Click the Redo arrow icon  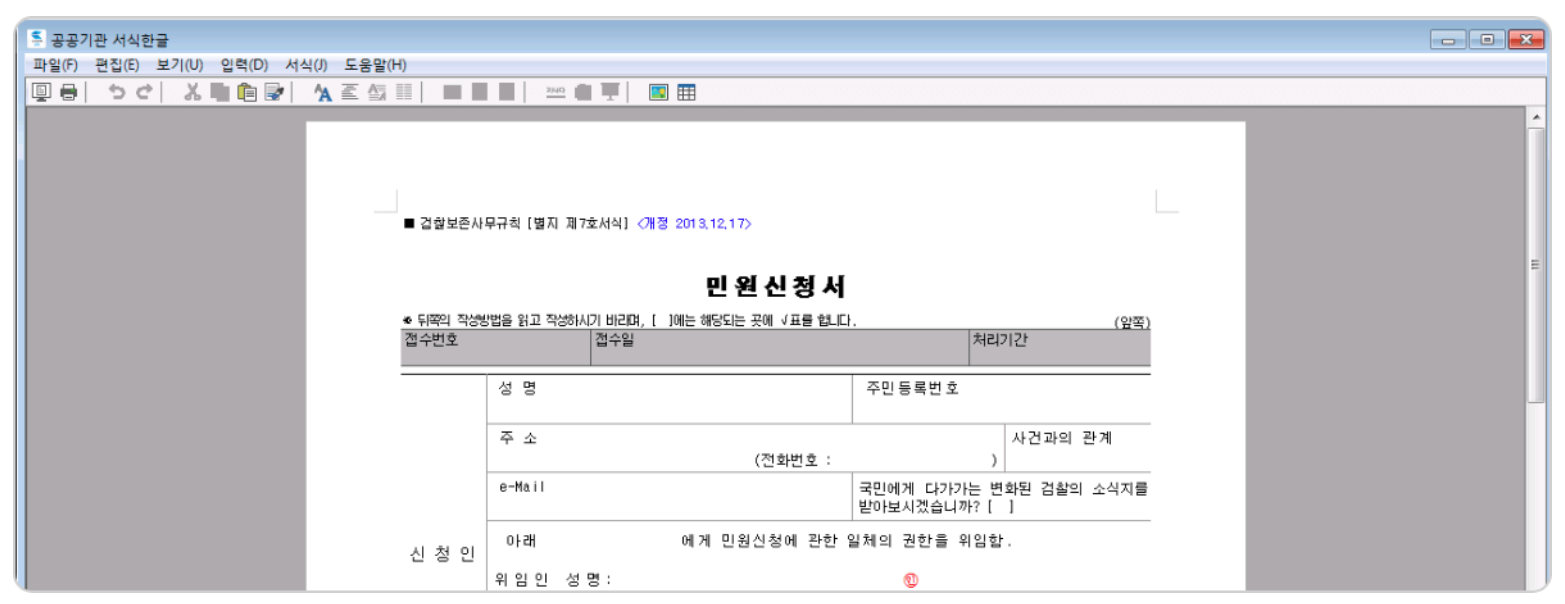coord(144,92)
